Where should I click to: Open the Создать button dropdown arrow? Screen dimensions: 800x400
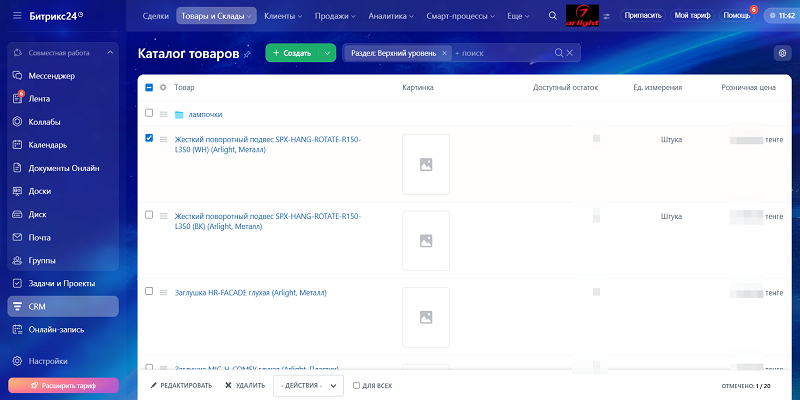[328, 53]
